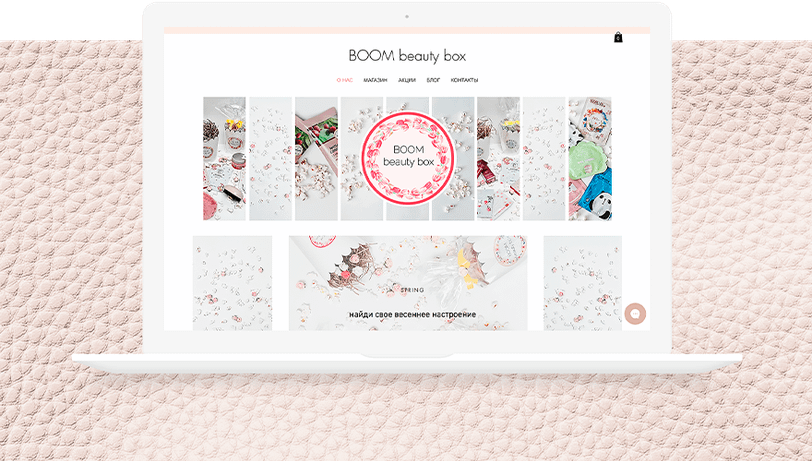Viewport: 812px width, 461px height.
Task: Open the round chat bubble widget
Action: pos(635,314)
